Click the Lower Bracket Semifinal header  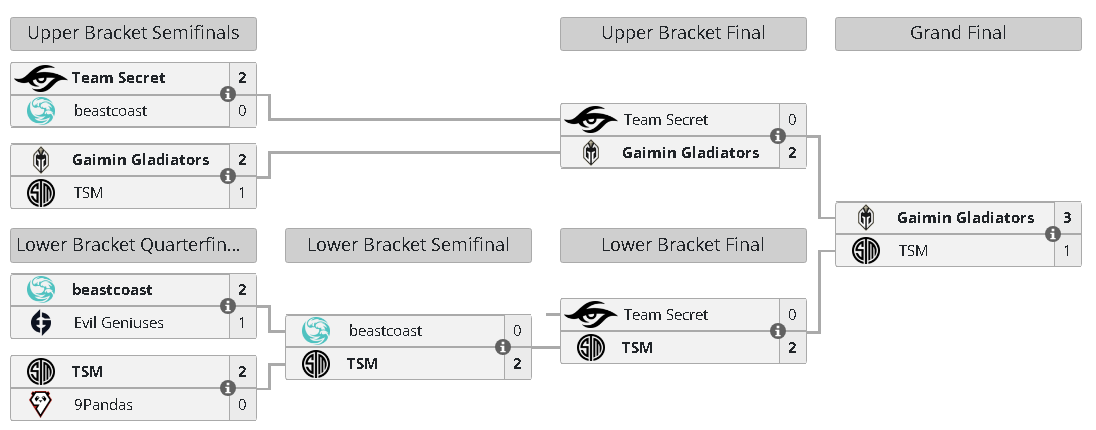[408, 246]
